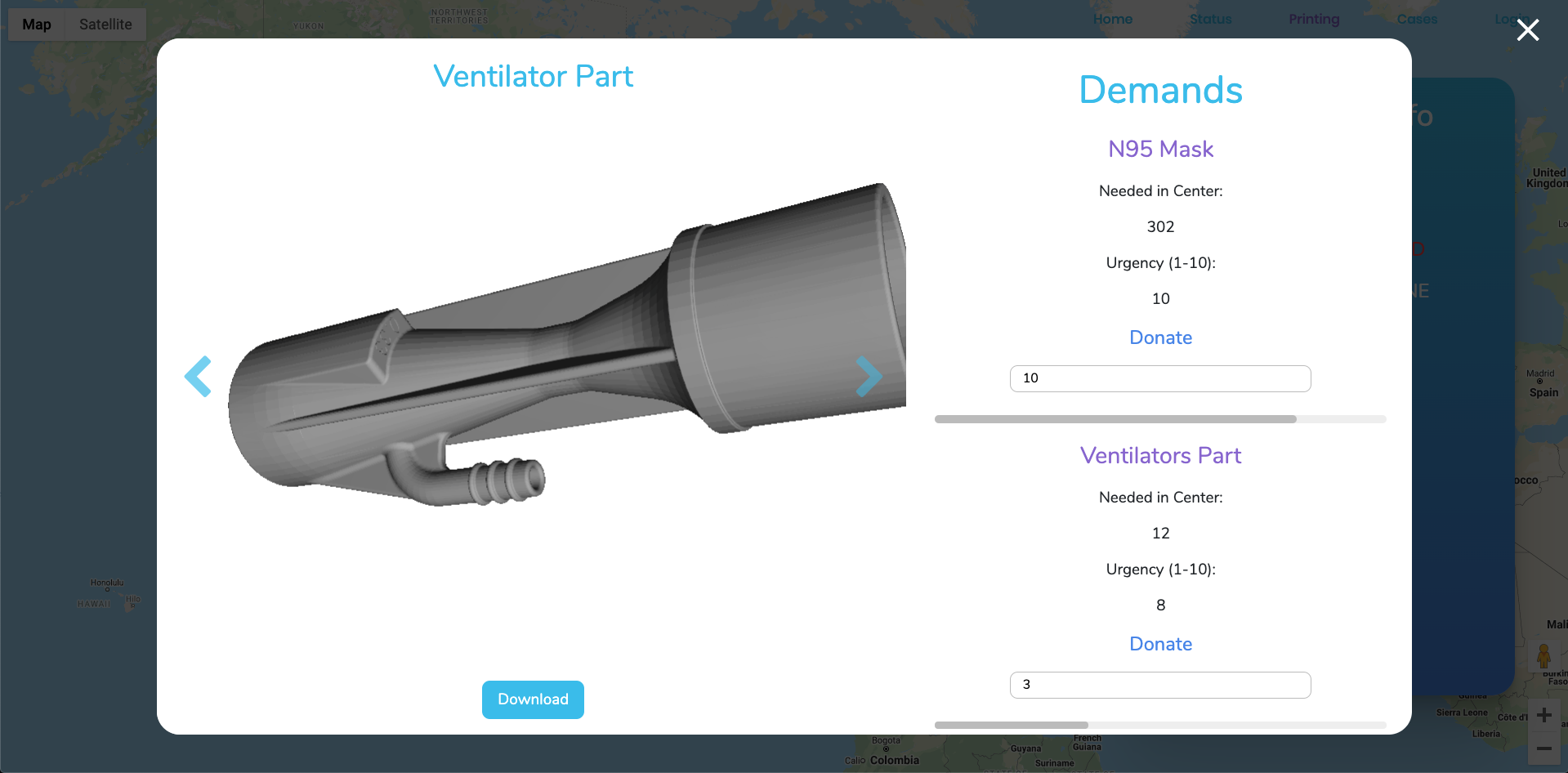Click the 3D ventilator part model preview
The width and height of the screenshot is (1568, 773).
566,345
